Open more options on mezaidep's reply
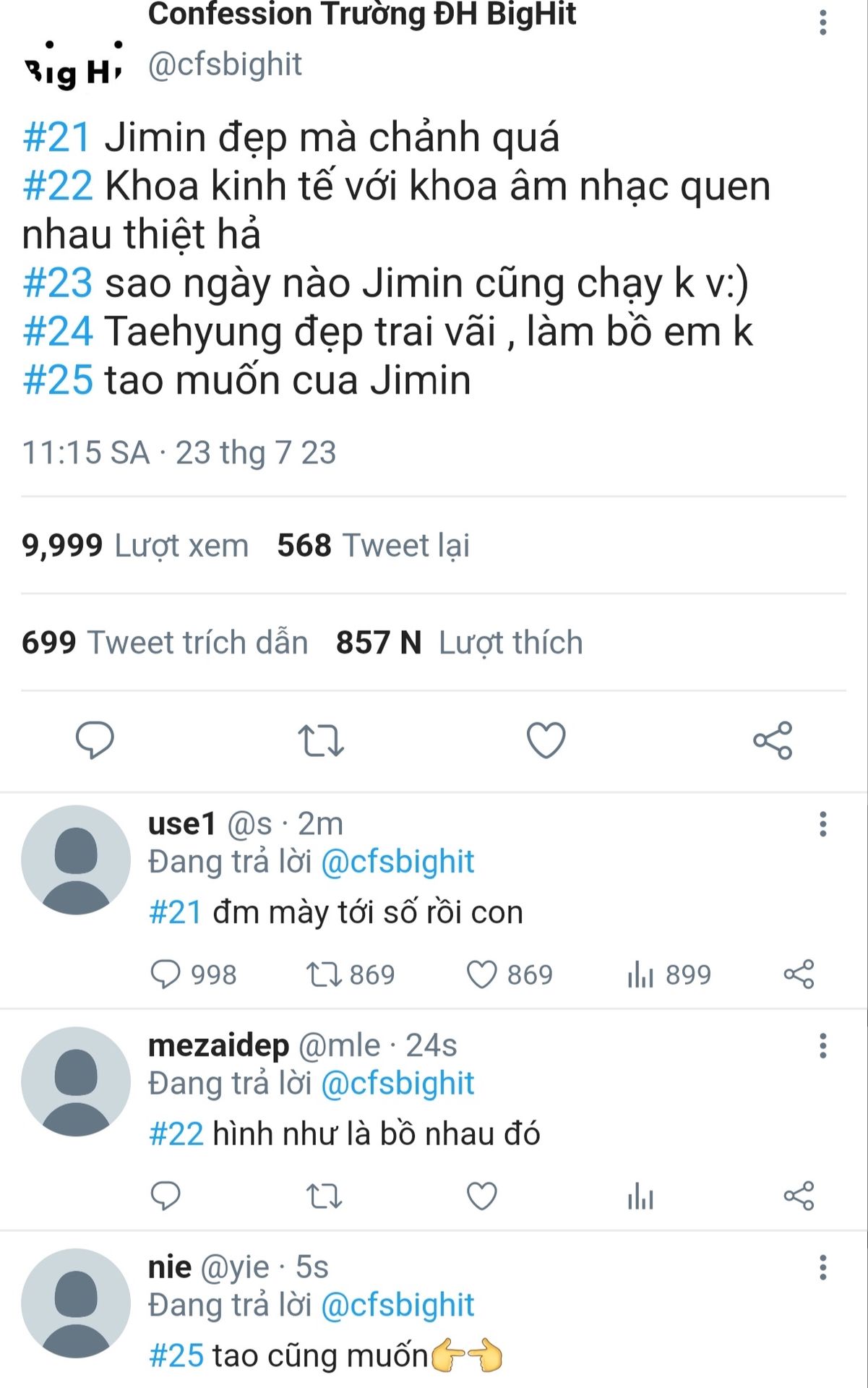 (822, 1046)
